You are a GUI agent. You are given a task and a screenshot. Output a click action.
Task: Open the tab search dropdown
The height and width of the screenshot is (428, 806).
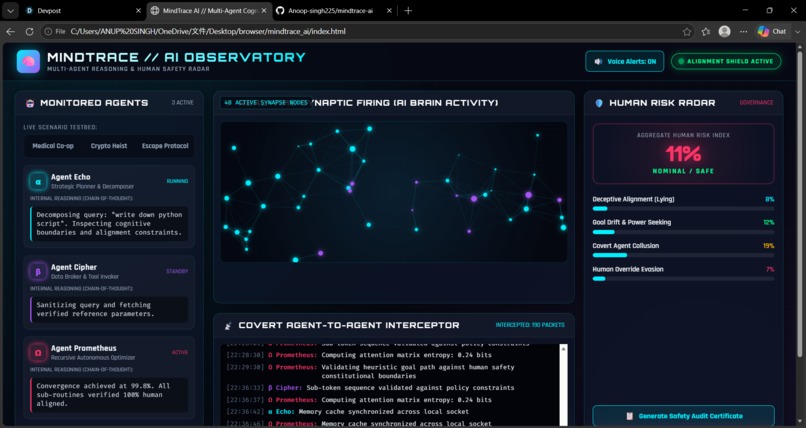(x=10, y=10)
